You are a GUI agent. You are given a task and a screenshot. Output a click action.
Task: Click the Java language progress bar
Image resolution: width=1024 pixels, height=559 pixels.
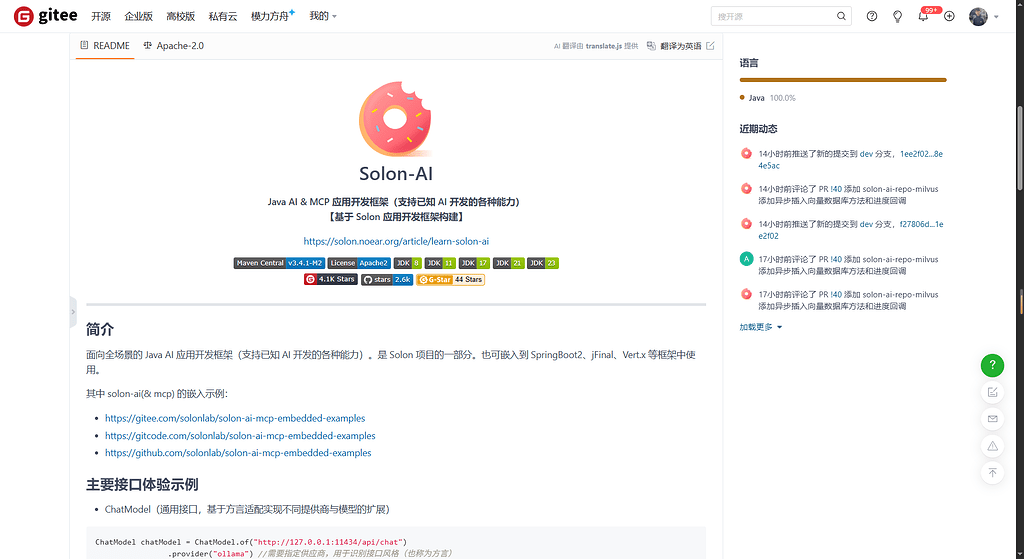[843, 80]
